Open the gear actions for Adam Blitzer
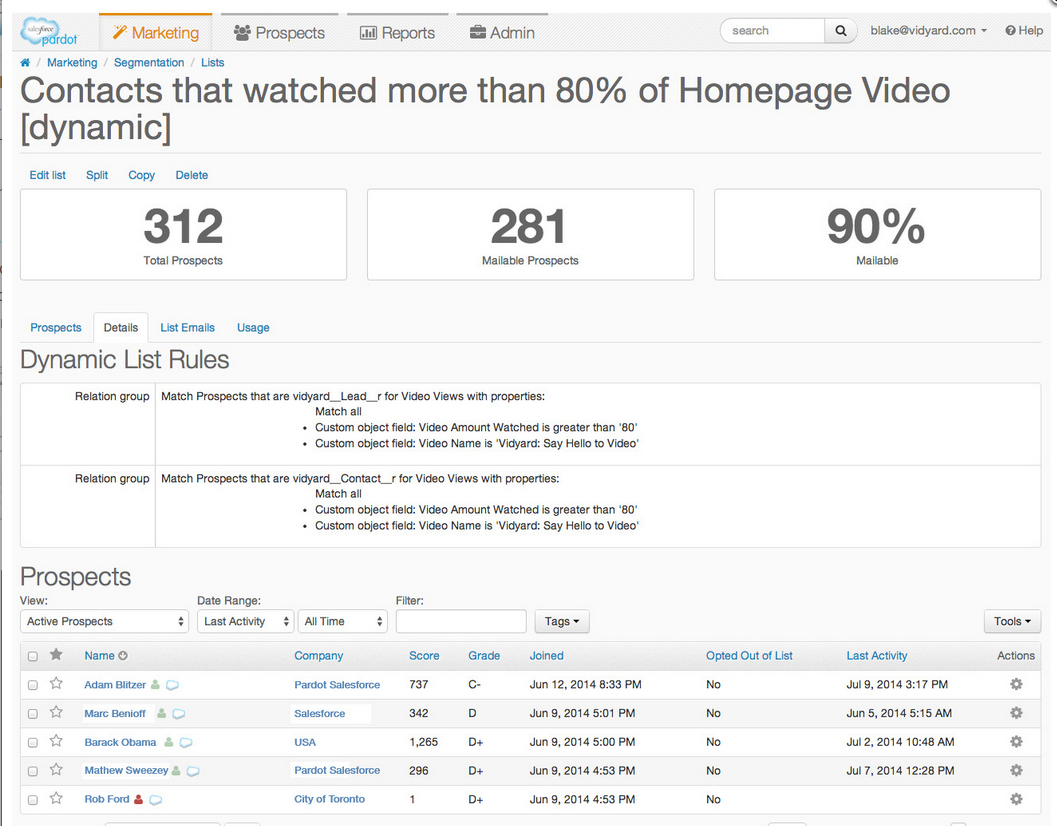1057x826 pixels. [1016, 684]
